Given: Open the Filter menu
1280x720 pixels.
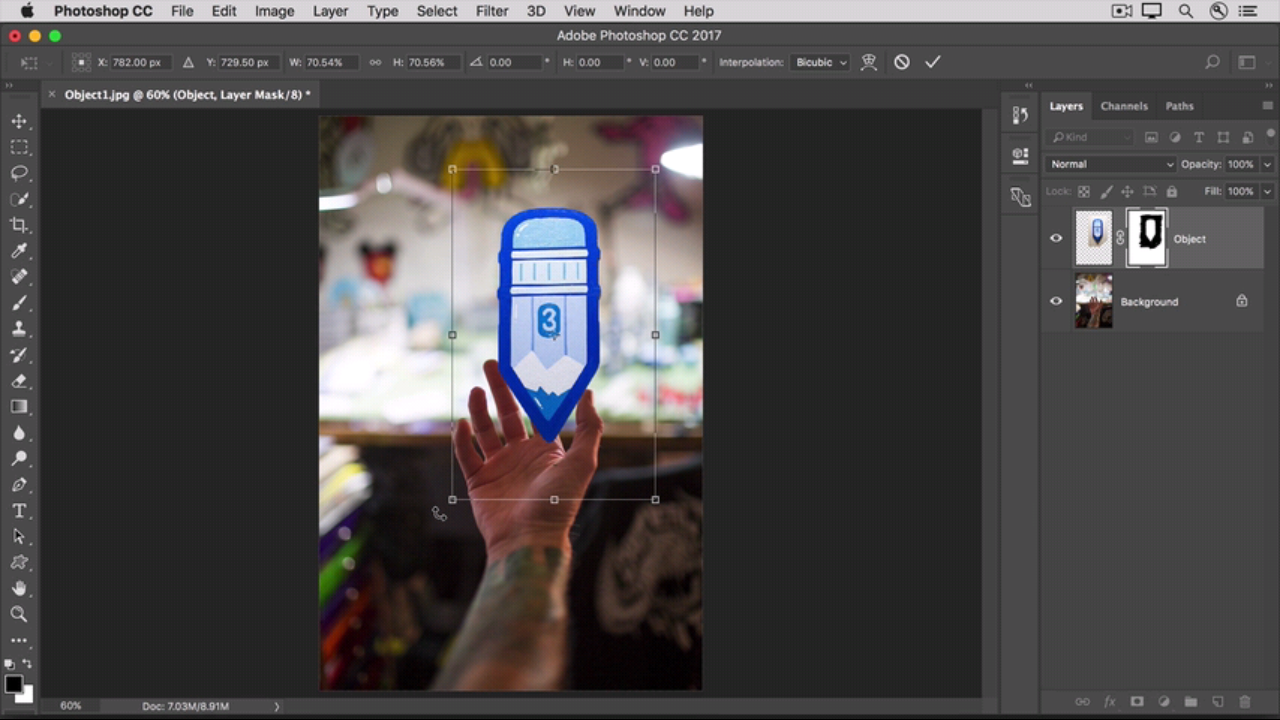Looking at the screenshot, I should coord(491,11).
